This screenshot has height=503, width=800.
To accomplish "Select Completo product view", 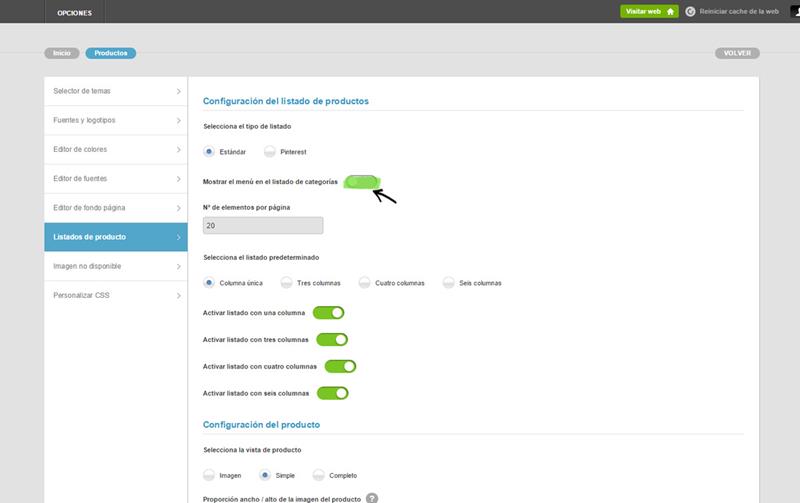I will pyautogui.click(x=319, y=475).
